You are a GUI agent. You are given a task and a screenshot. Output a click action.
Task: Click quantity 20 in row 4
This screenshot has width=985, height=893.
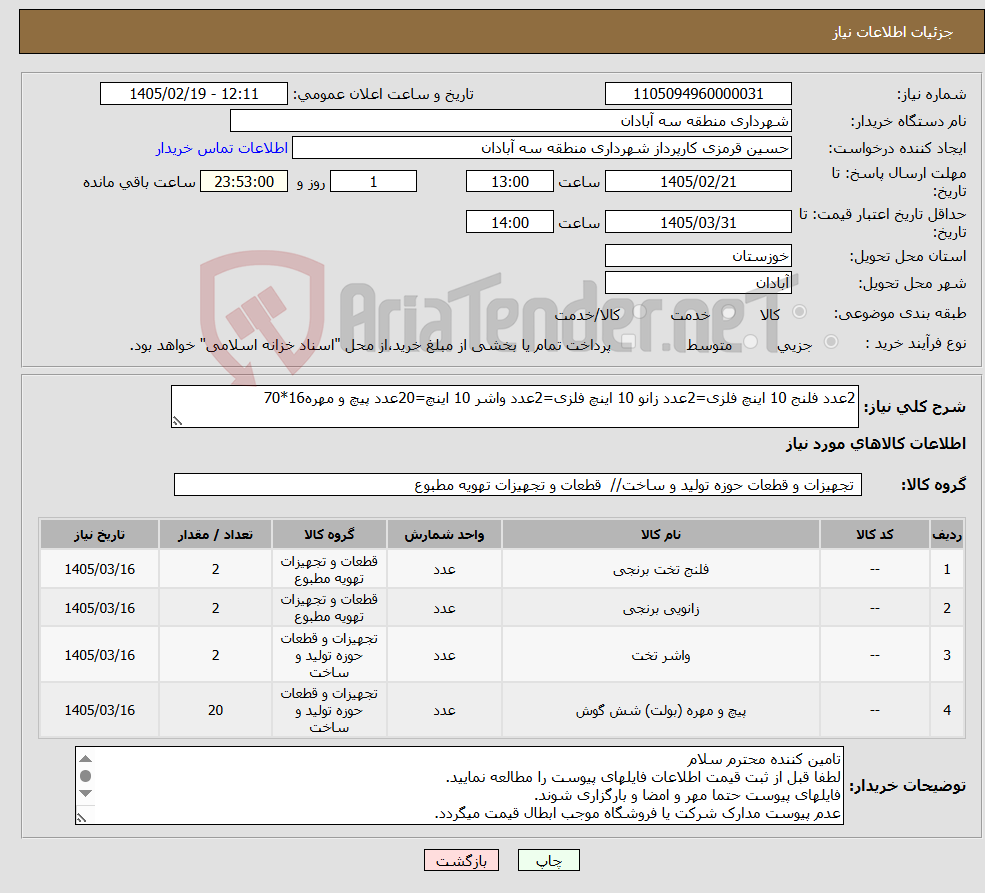[x=215, y=710]
